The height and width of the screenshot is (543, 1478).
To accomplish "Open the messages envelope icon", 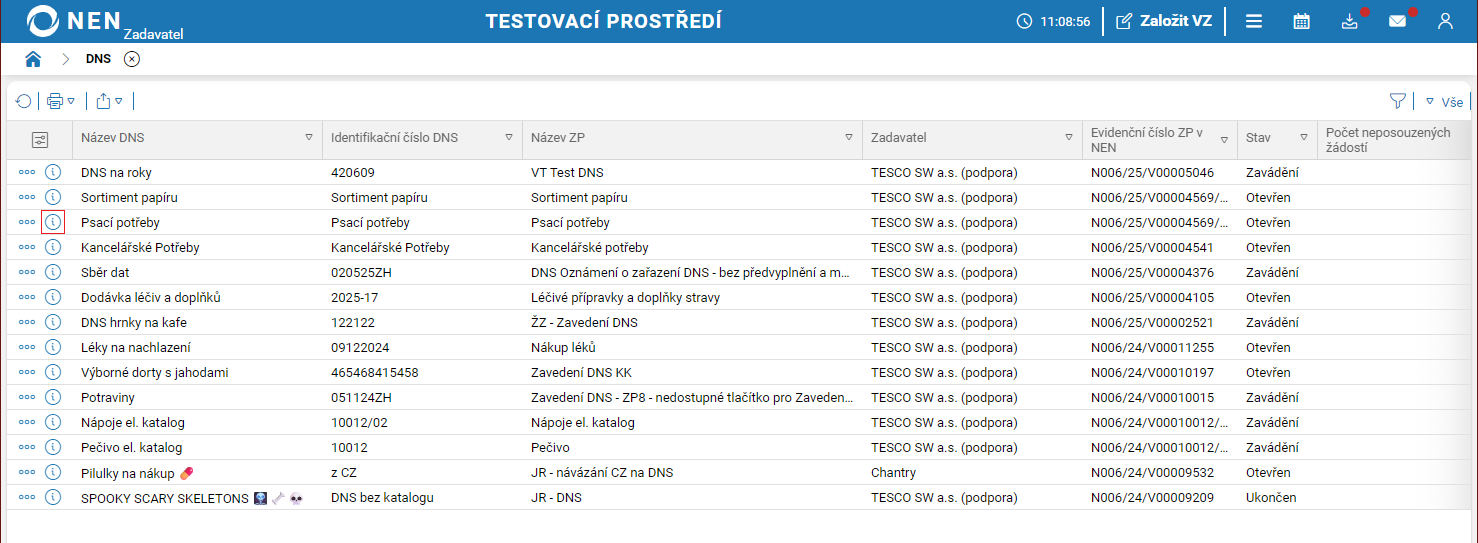I will 1397,21.
